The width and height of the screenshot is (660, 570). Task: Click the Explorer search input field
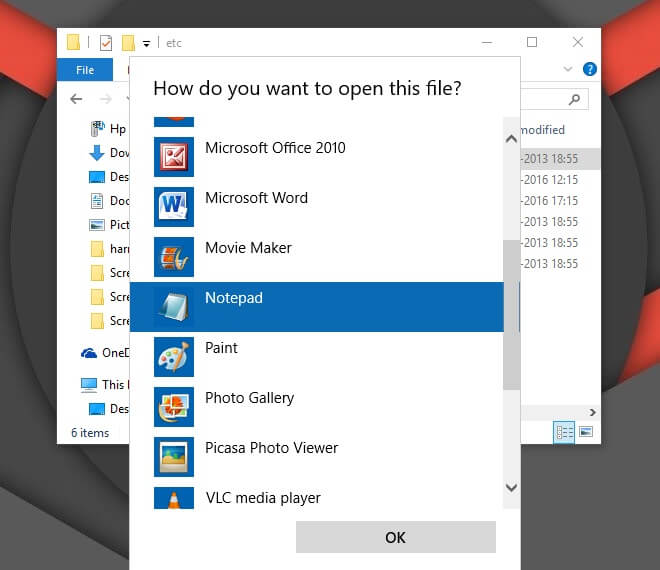(554, 99)
